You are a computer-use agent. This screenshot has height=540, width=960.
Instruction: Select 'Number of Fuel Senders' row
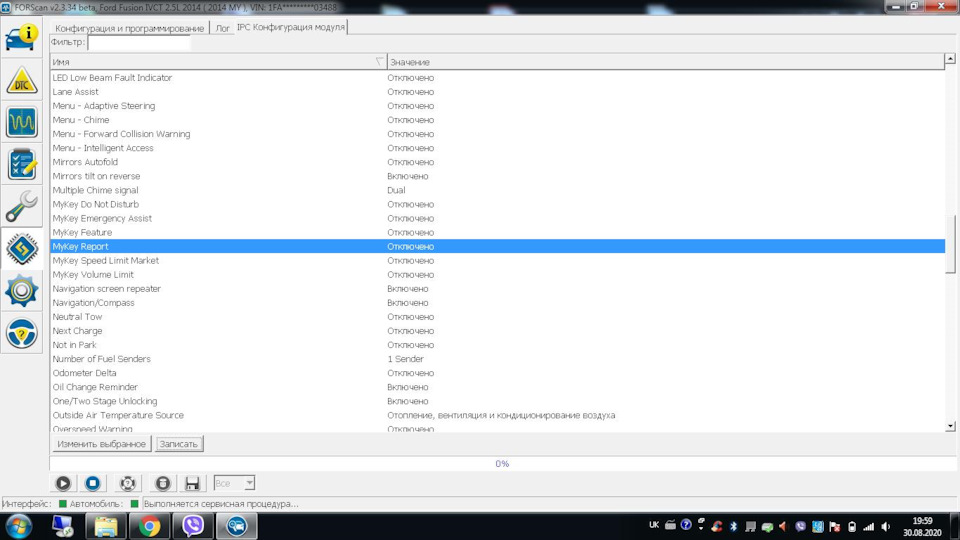tap(497, 359)
